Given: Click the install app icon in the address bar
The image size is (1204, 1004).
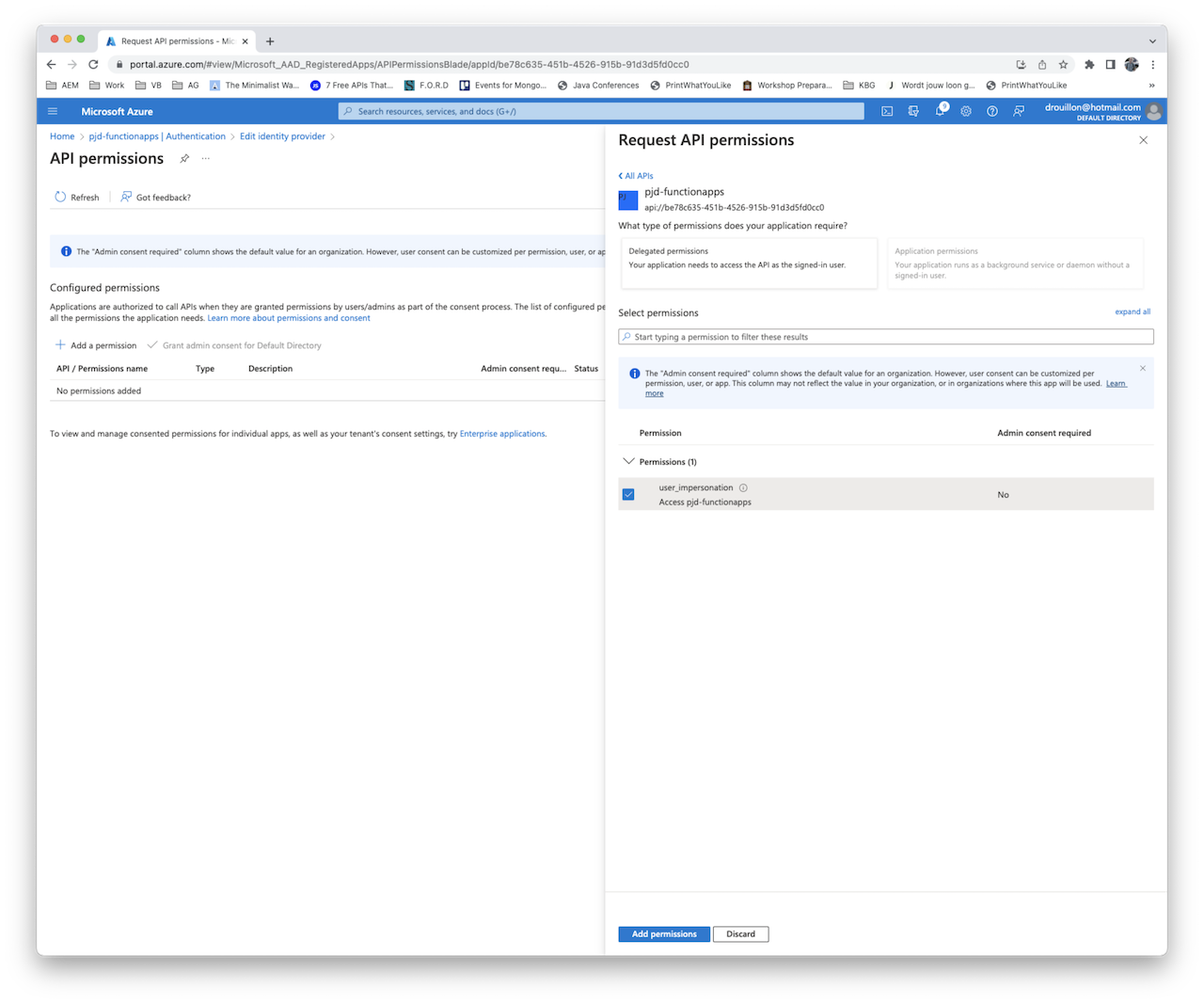Looking at the screenshot, I should click(x=1022, y=64).
